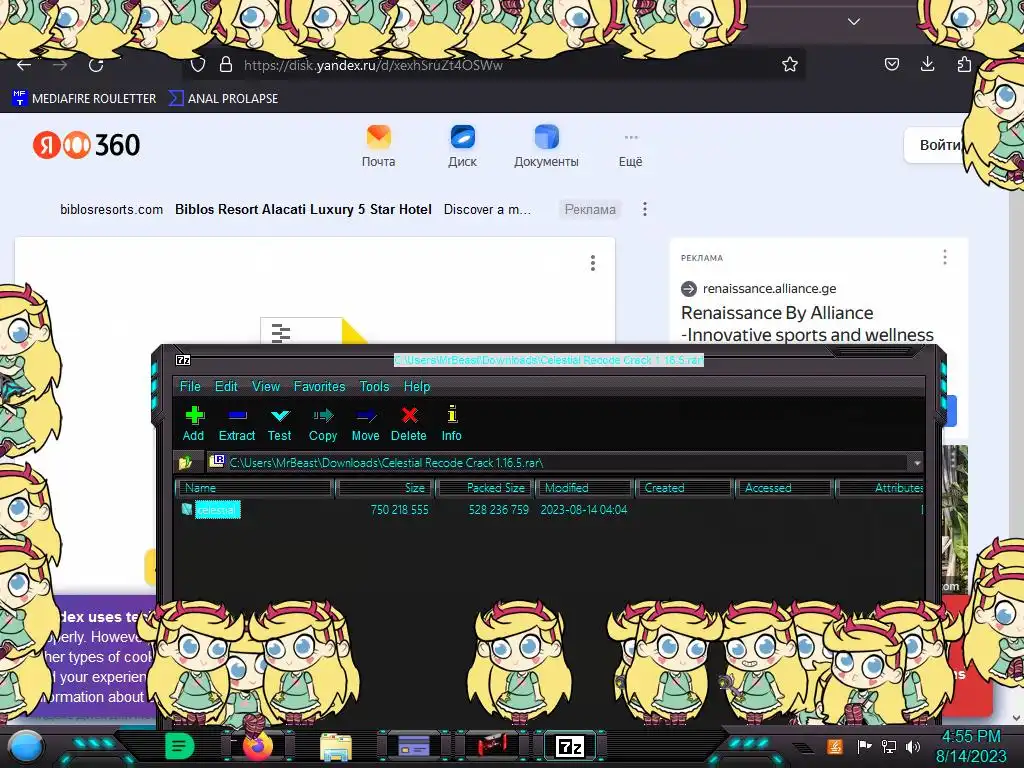
Task: Go back in browser history
Action: (x=24, y=65)
